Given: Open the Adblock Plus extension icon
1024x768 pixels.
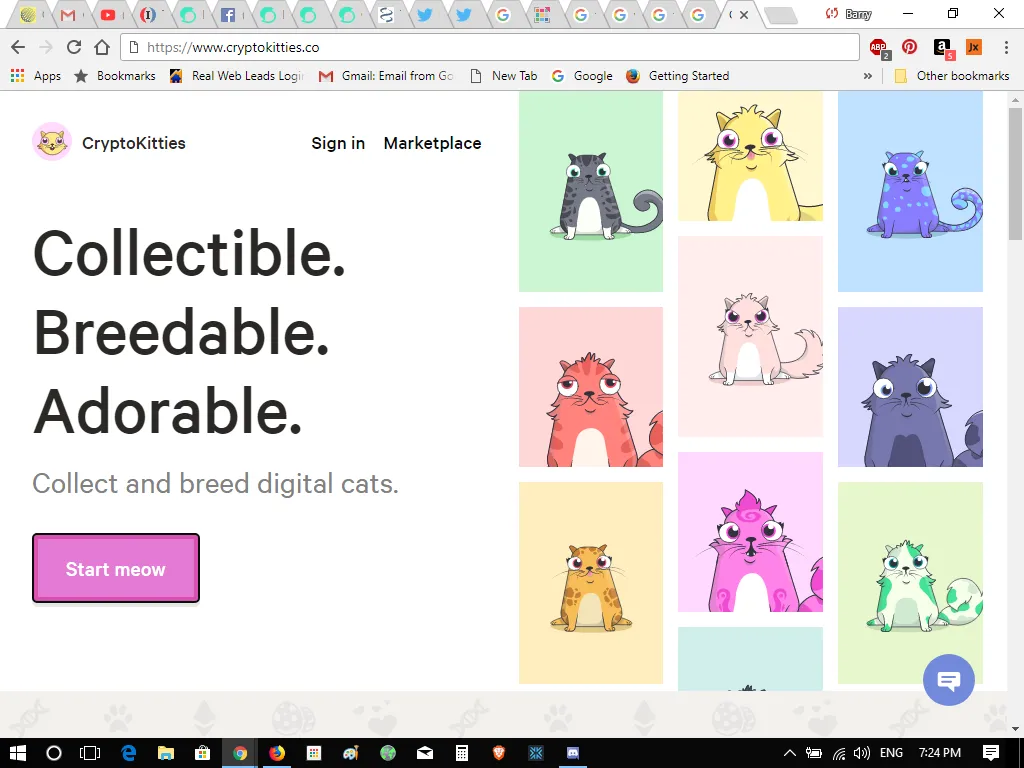Looking at the screenshot, I should coord(879,47).
